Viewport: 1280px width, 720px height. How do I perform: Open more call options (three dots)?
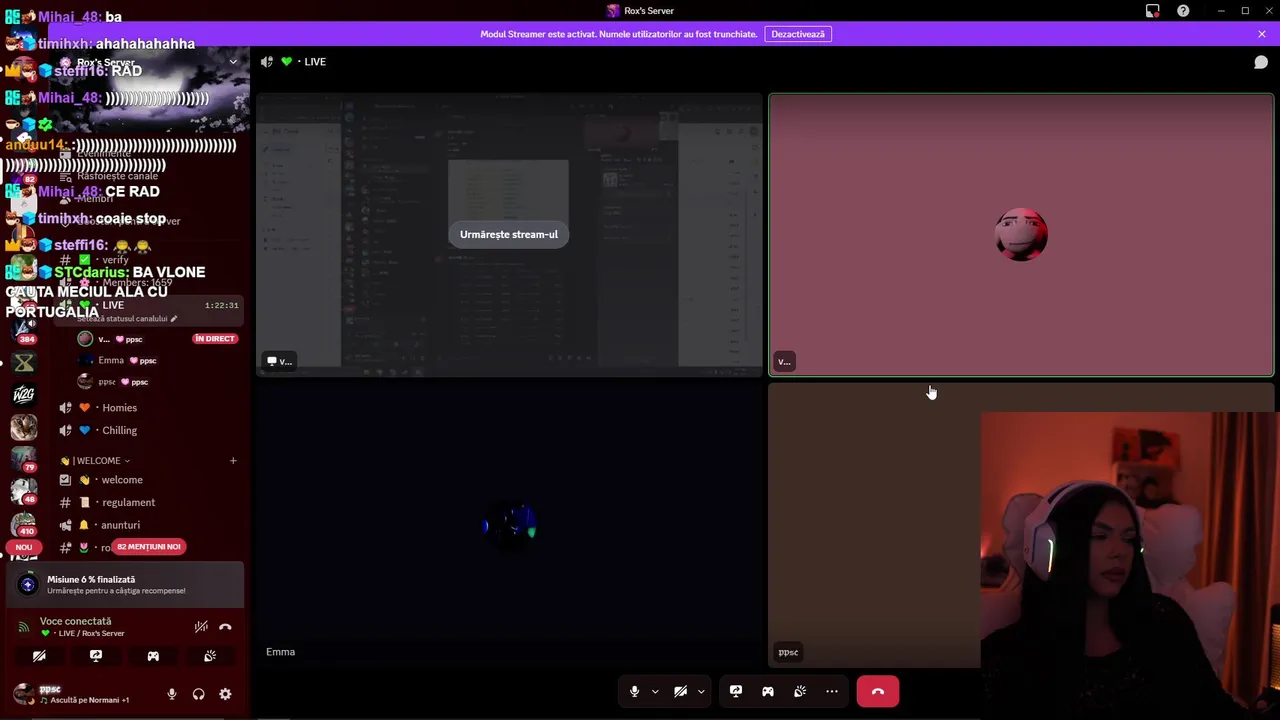(x=832, y=691)
